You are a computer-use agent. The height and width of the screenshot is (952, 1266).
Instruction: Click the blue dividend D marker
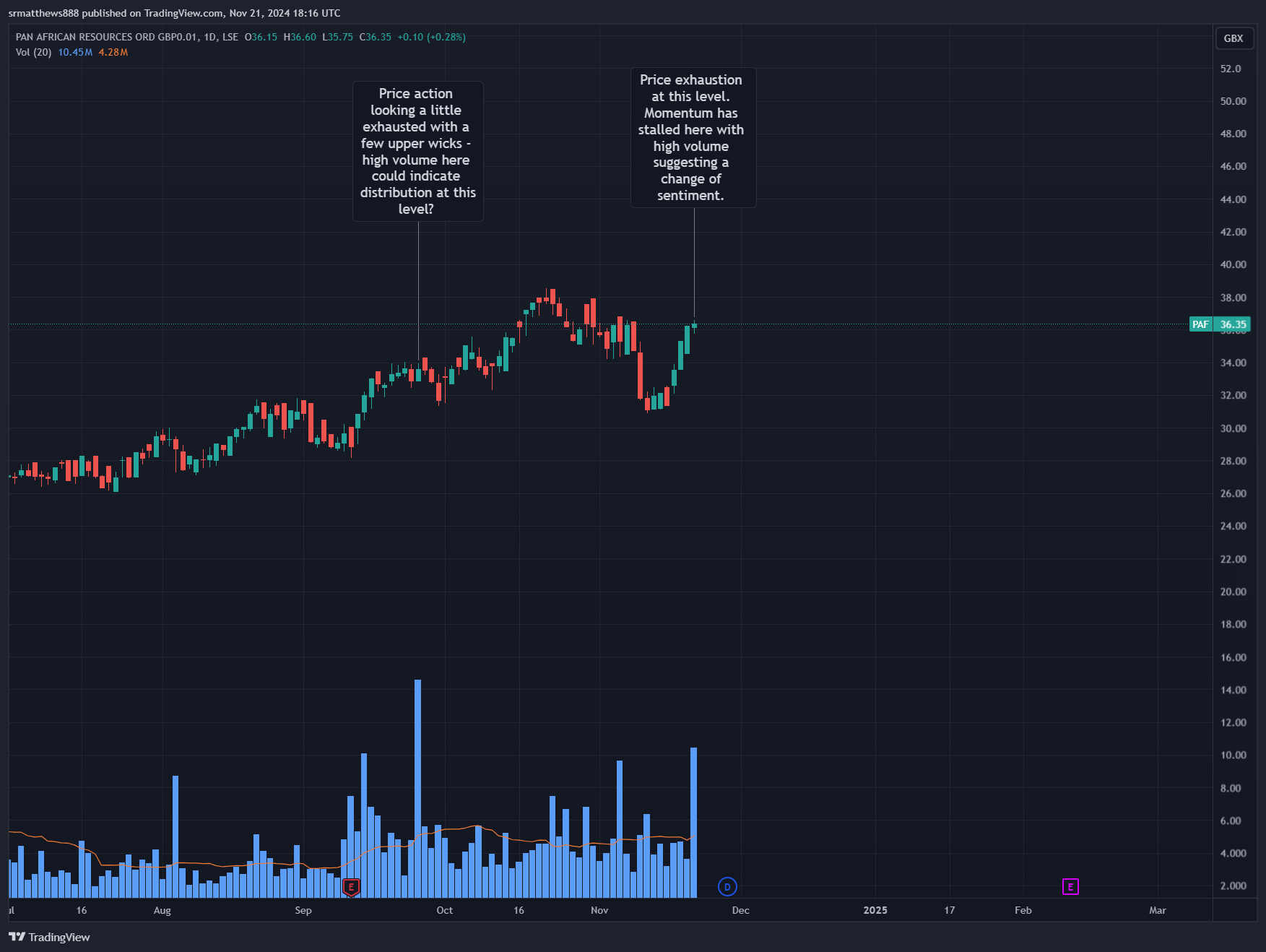(x=727, y=886)
